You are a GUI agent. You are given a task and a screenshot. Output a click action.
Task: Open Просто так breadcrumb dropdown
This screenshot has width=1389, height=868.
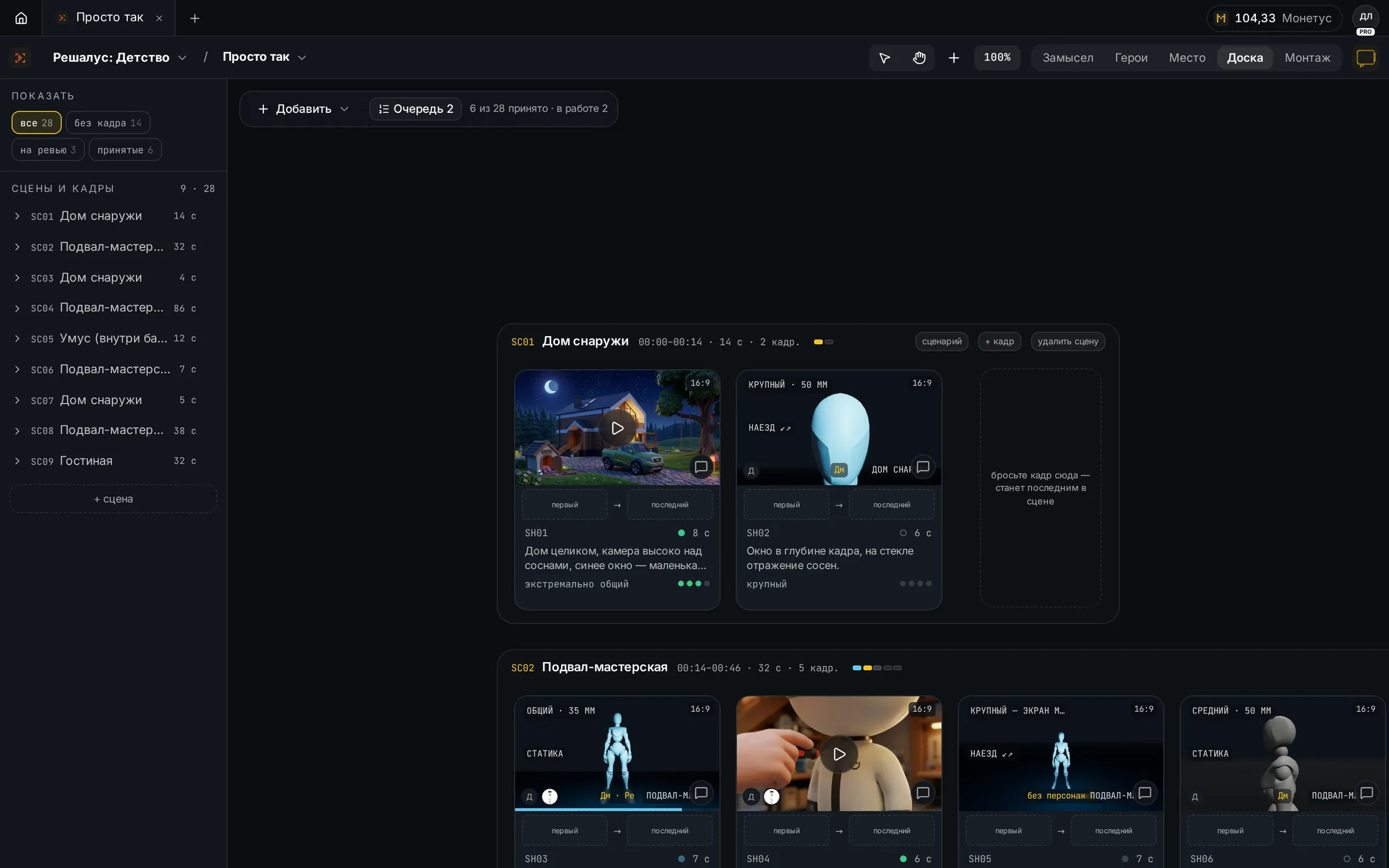(x=264, y=57)
